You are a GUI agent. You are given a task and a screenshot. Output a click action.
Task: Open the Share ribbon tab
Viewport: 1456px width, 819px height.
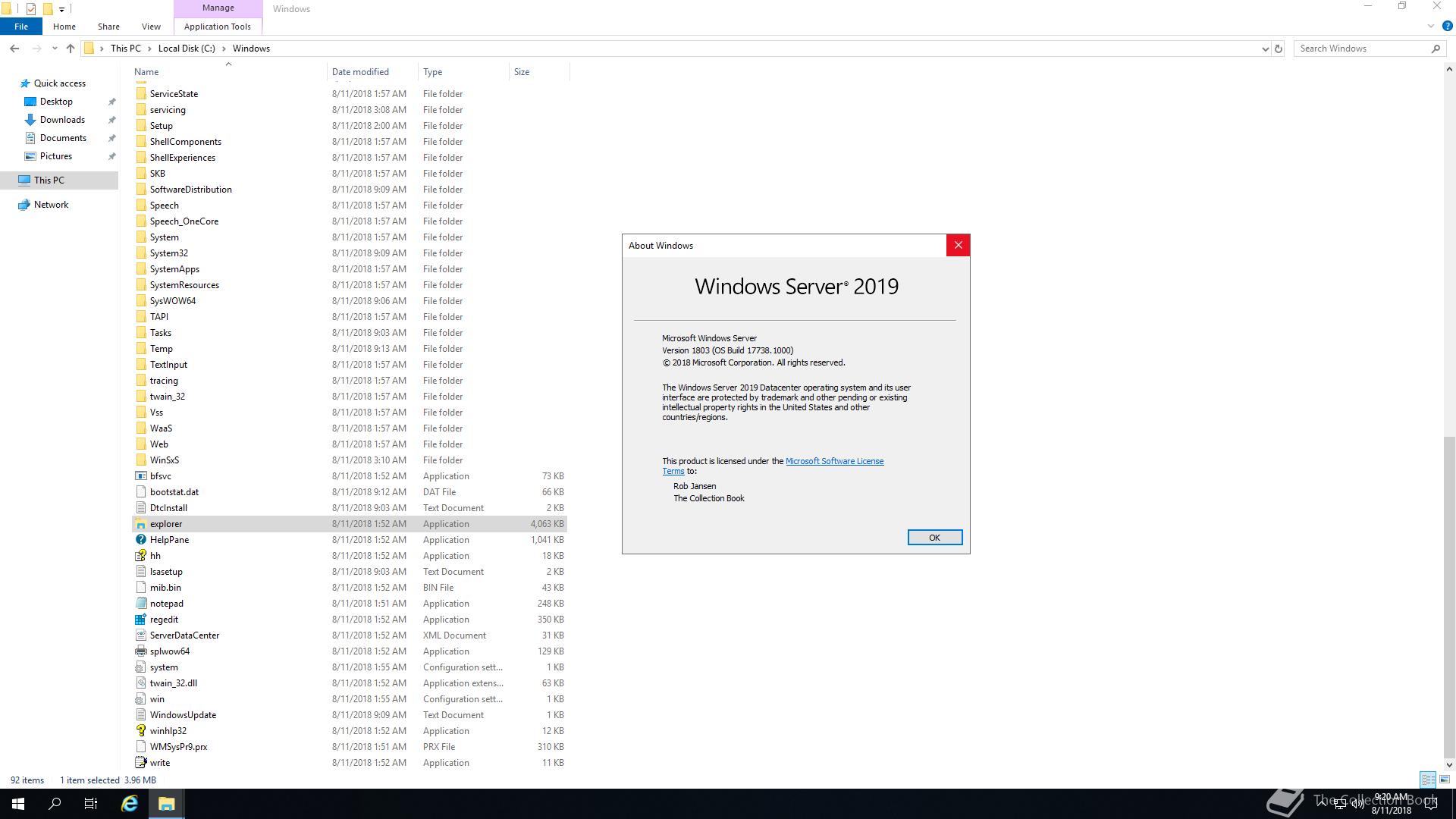click(108, 27)
